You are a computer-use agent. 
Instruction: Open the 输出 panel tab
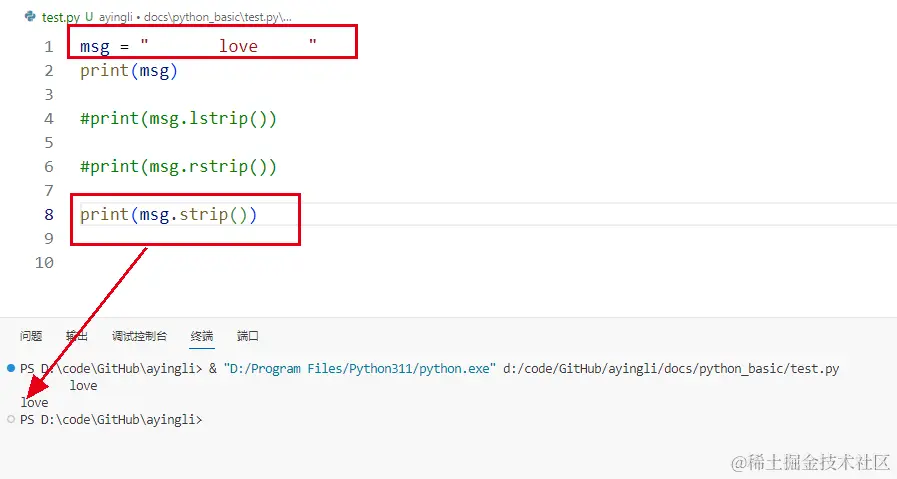pos(77,336)
